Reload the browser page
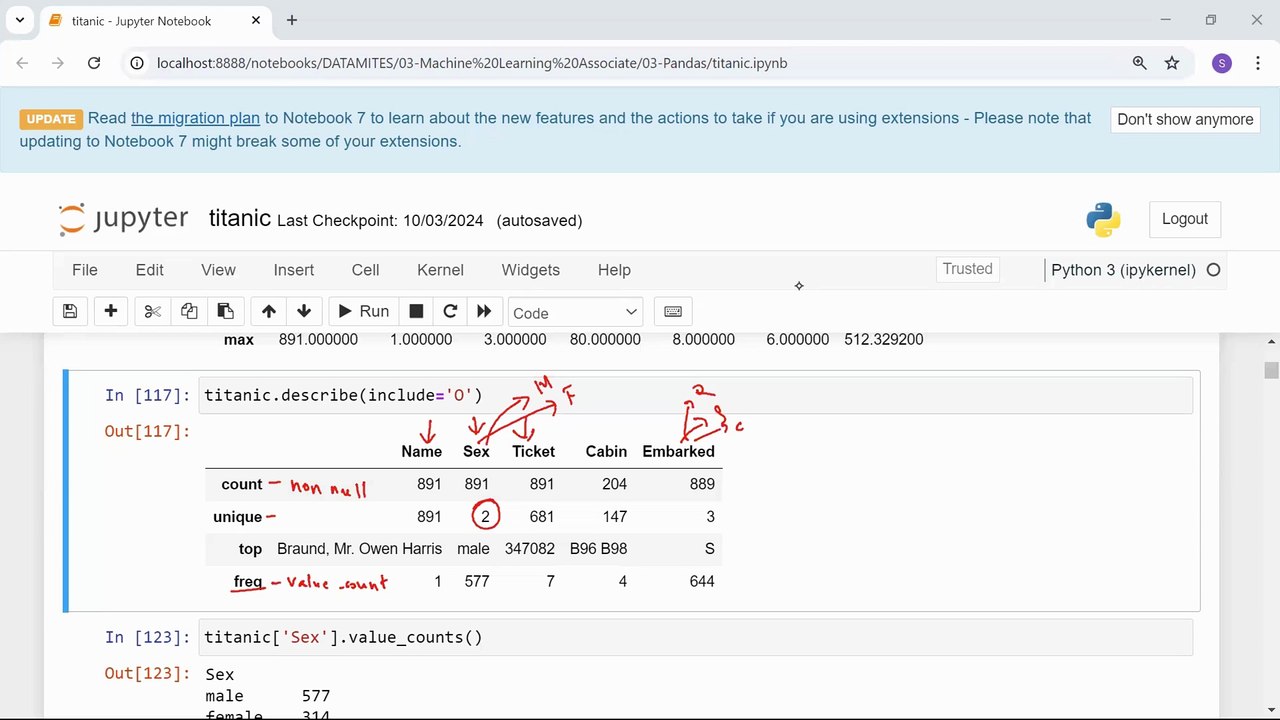 coord(94,63)
